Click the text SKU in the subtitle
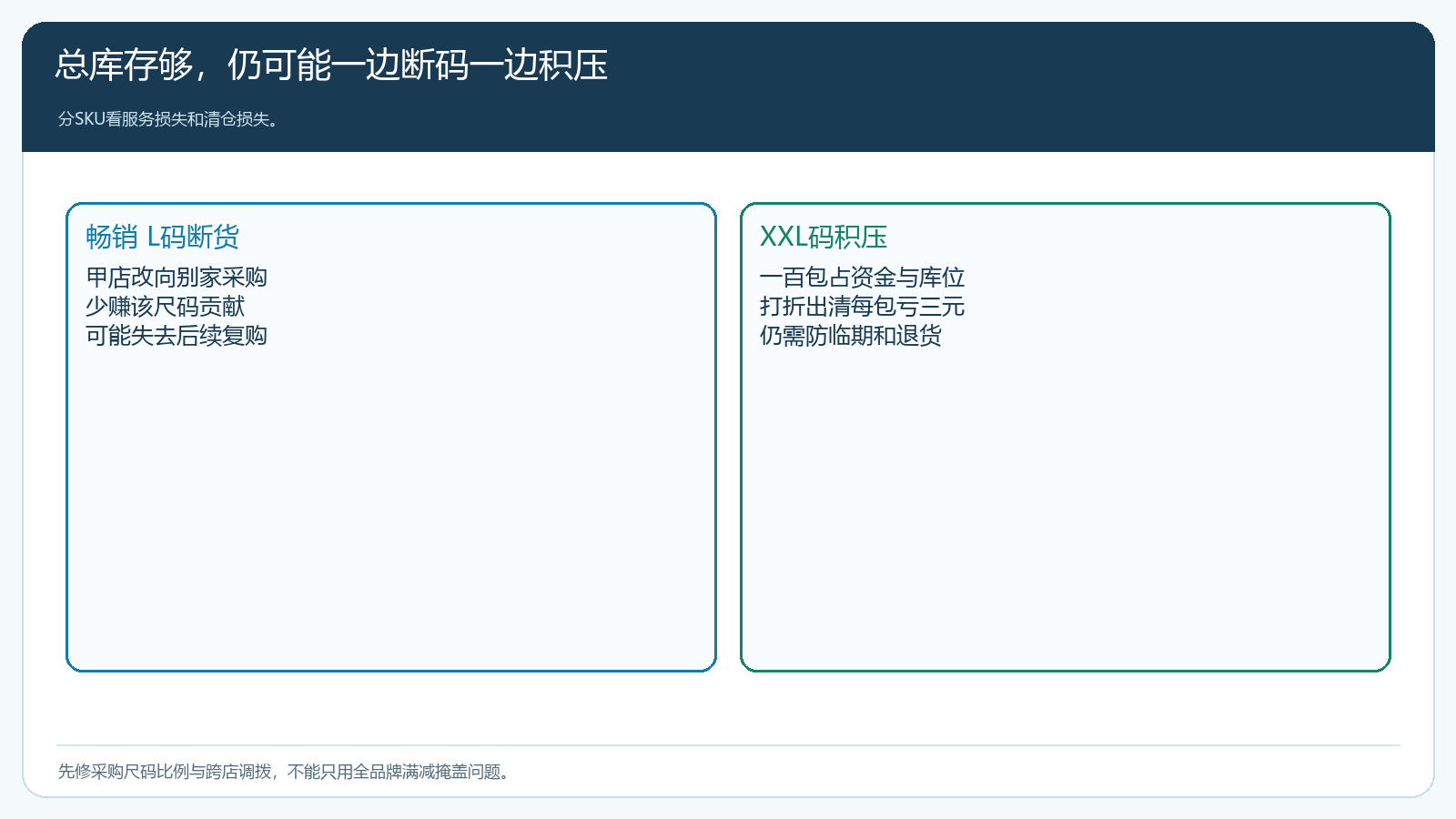1456x819 pixels. [x=90, y=119]
